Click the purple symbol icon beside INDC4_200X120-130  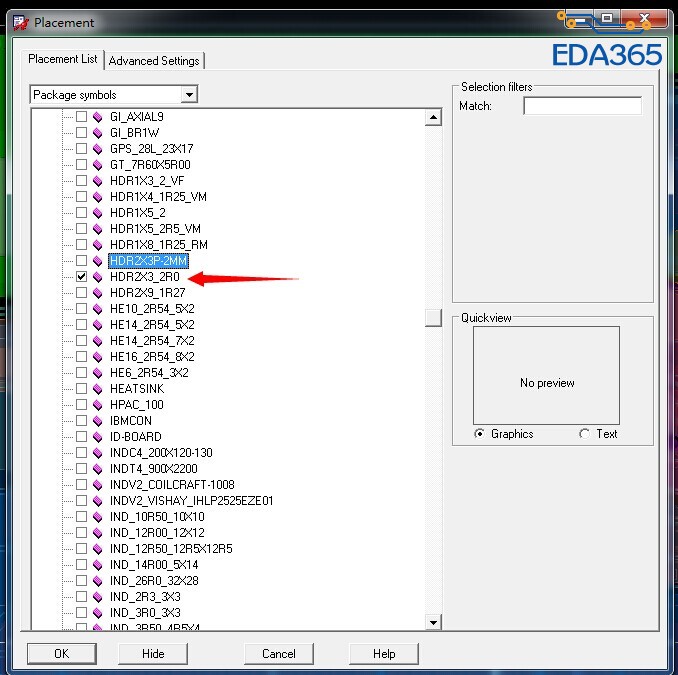pos(98,453)
